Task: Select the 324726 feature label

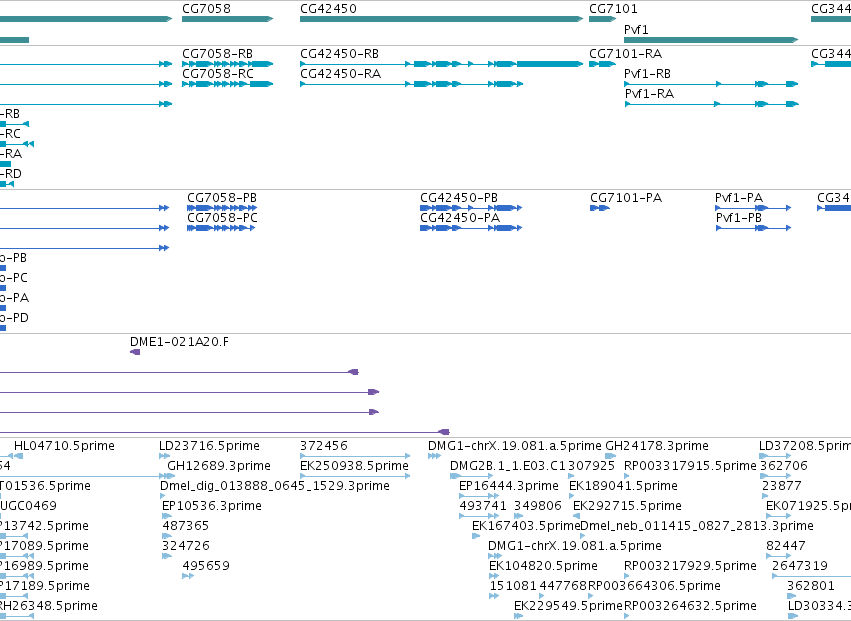Action: click(x=186, y=546)
